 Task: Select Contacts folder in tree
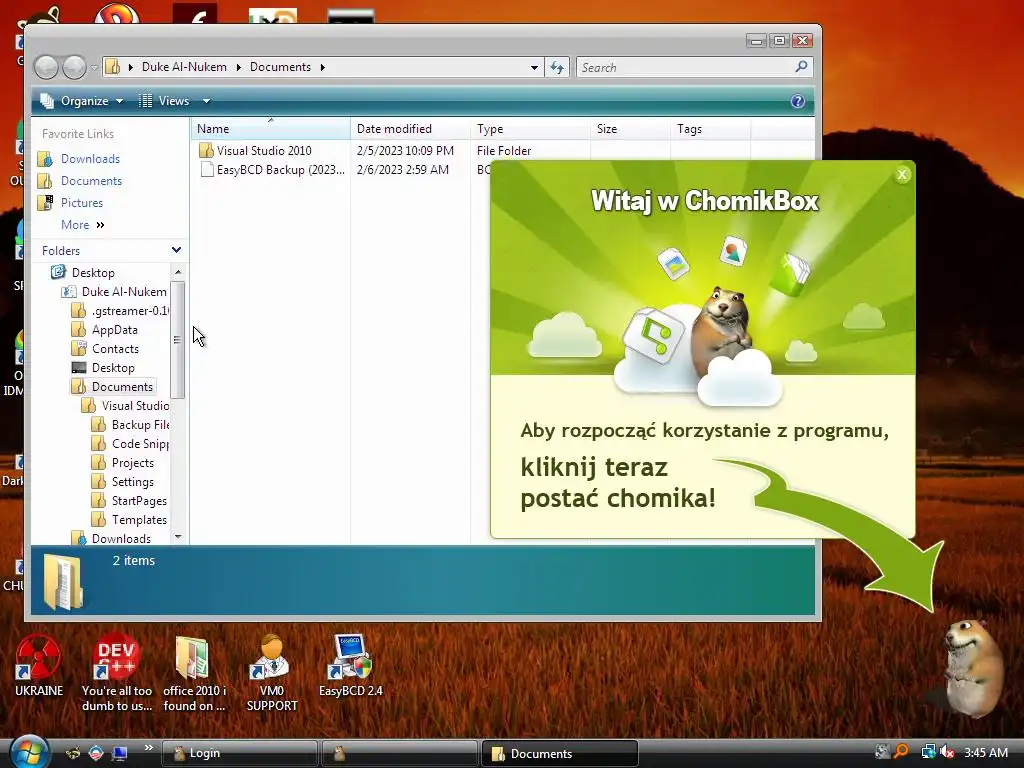click(105, 349)
